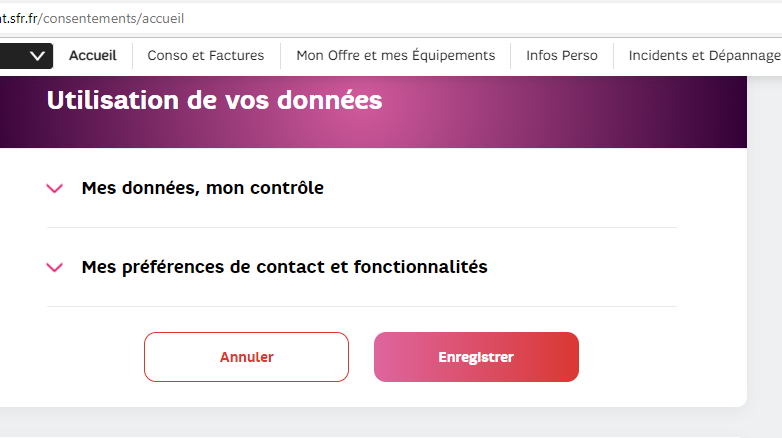Click the 'sfr.fr' domain text in URL
The width and height of the screenshot is (782, 438).
click(x=21, y=19)
